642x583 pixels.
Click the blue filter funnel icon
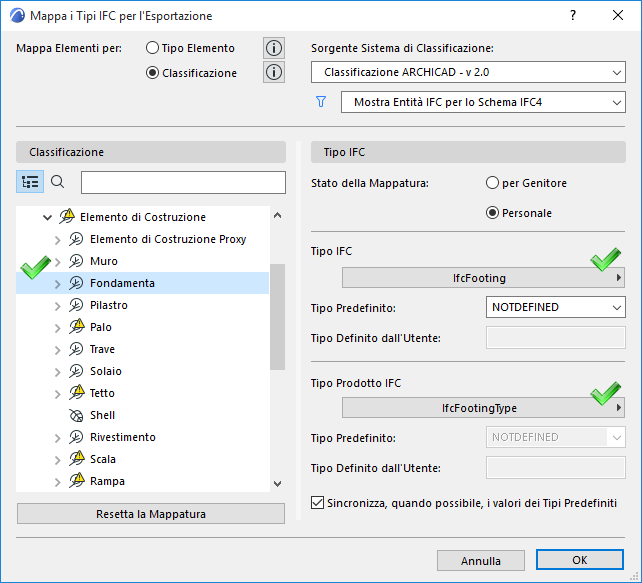point(321,102)
